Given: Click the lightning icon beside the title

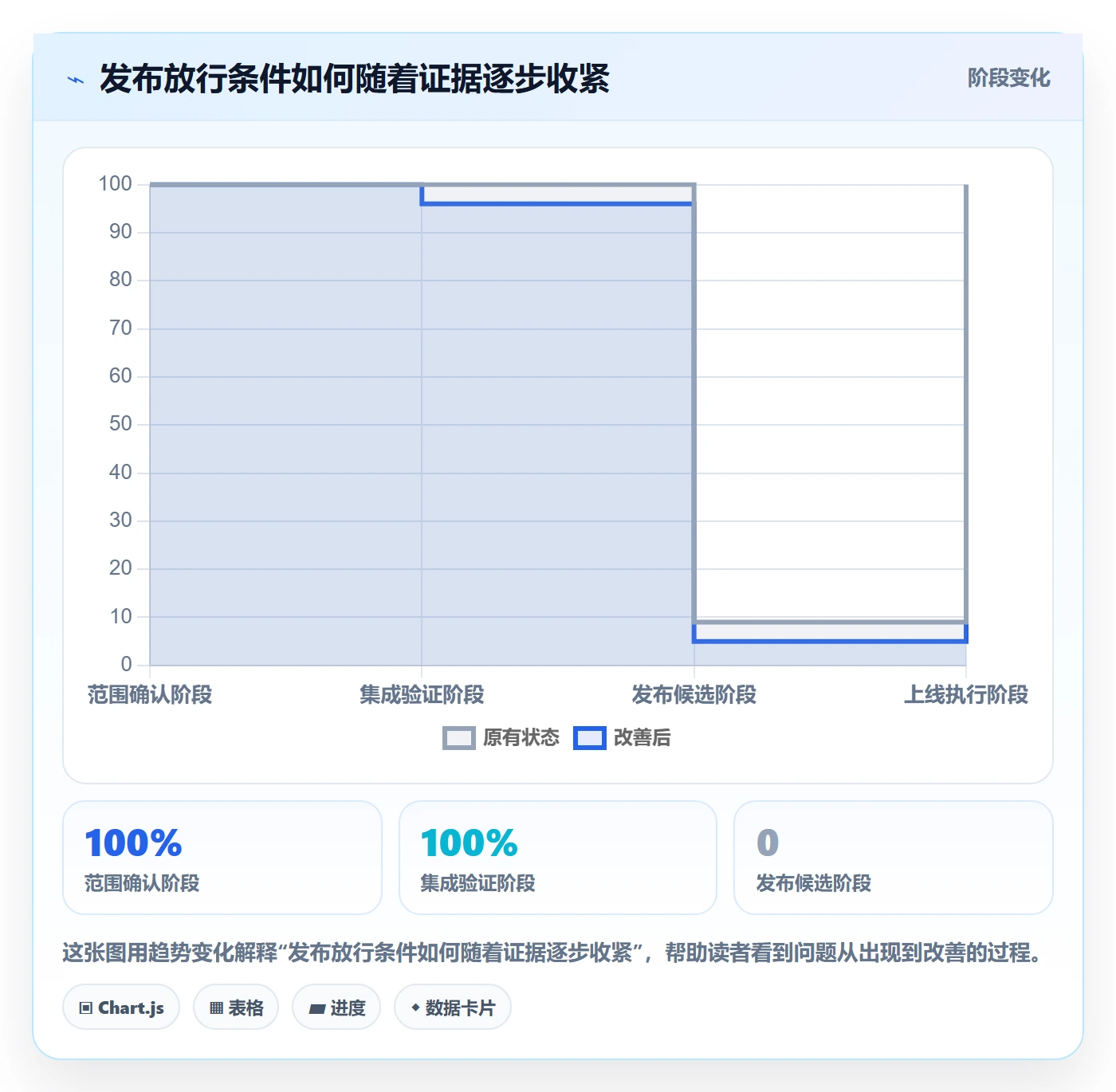Looking at the screenshot, I should 76,80.
